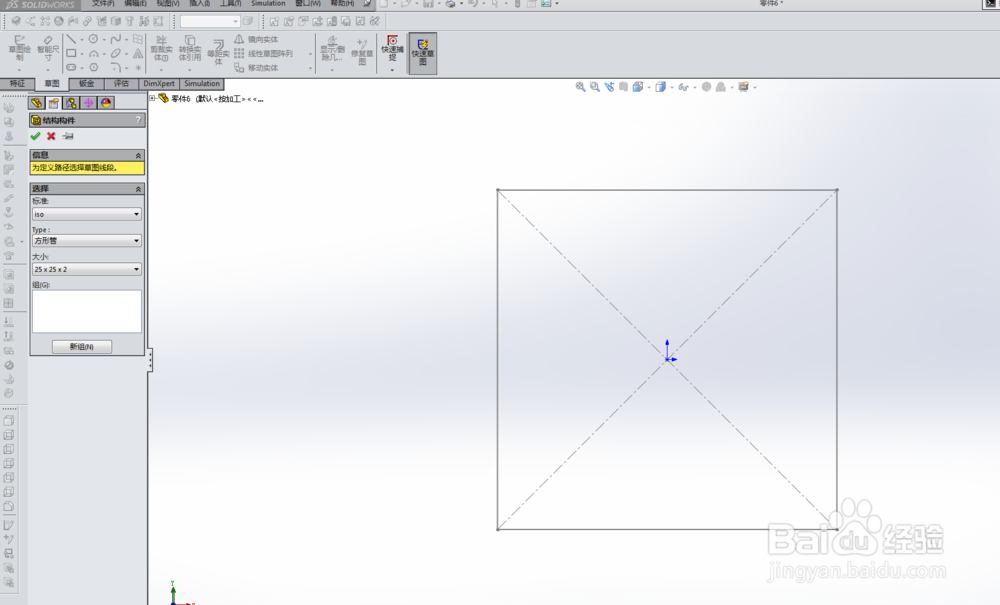Click the zoom-to-fit icon above the viewport
Viewport: 1000px width, 605px height.
coord(581,88)
